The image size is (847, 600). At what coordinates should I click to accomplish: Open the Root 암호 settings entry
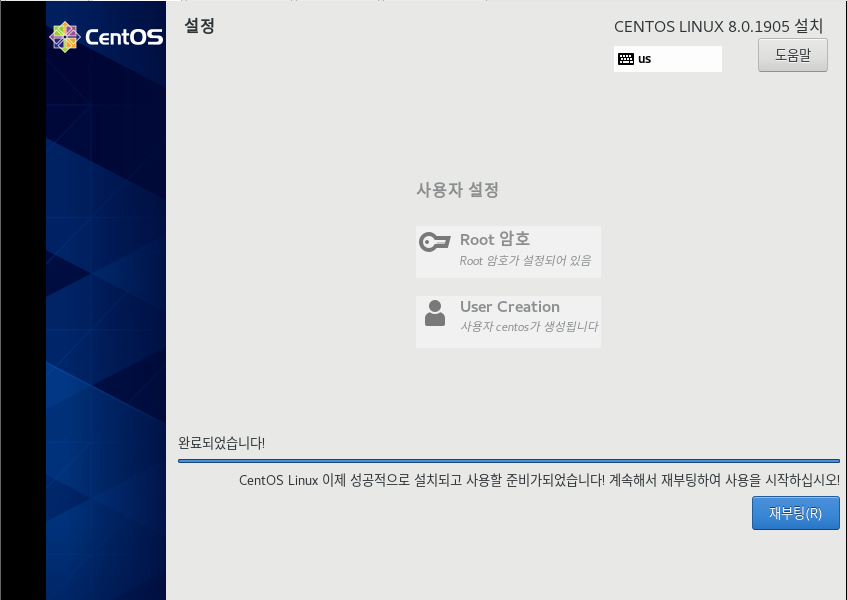[x=508, y=252]
